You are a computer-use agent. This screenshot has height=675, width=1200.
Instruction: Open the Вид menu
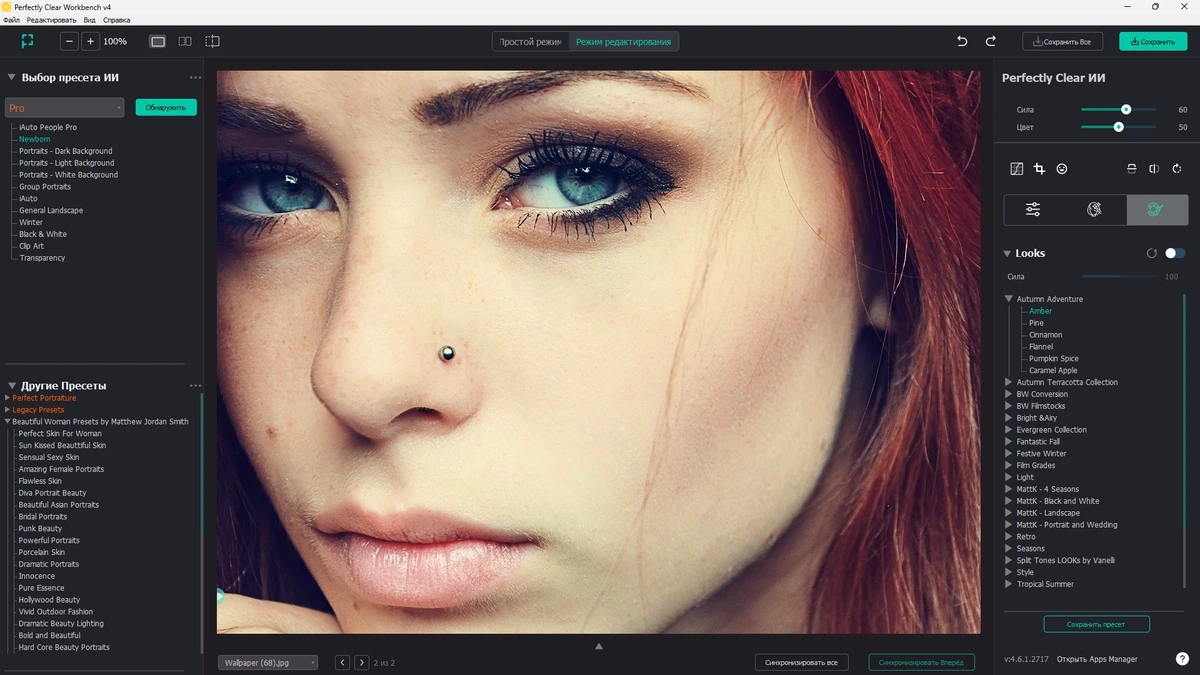point(90,20)
